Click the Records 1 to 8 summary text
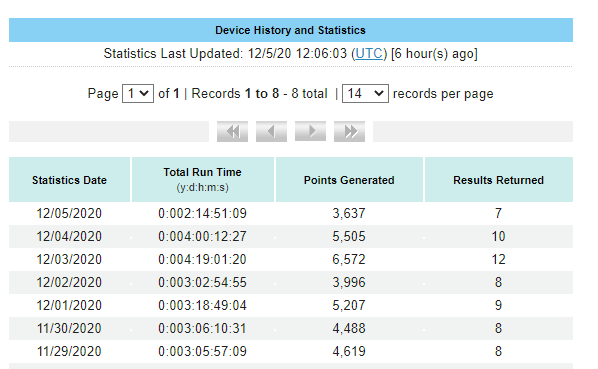This screenshot has width=598, height=369. click(259, 93)
